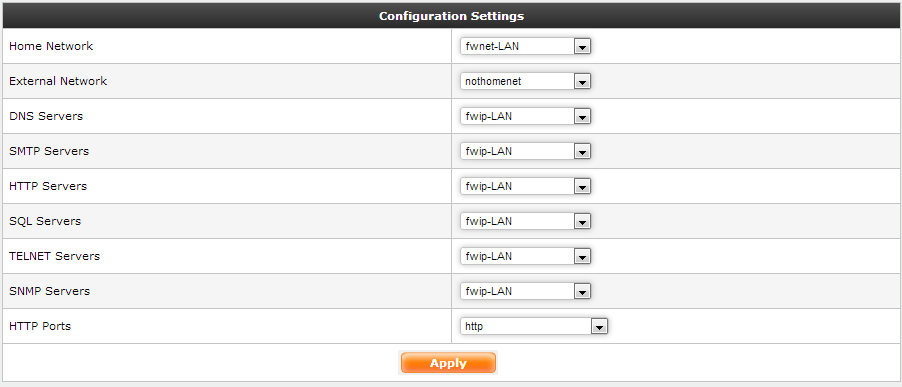The image size is (902, 387).
Task: Click the Configuration Settings header bar
Action: pyautogui.click(x=451, y=16)
